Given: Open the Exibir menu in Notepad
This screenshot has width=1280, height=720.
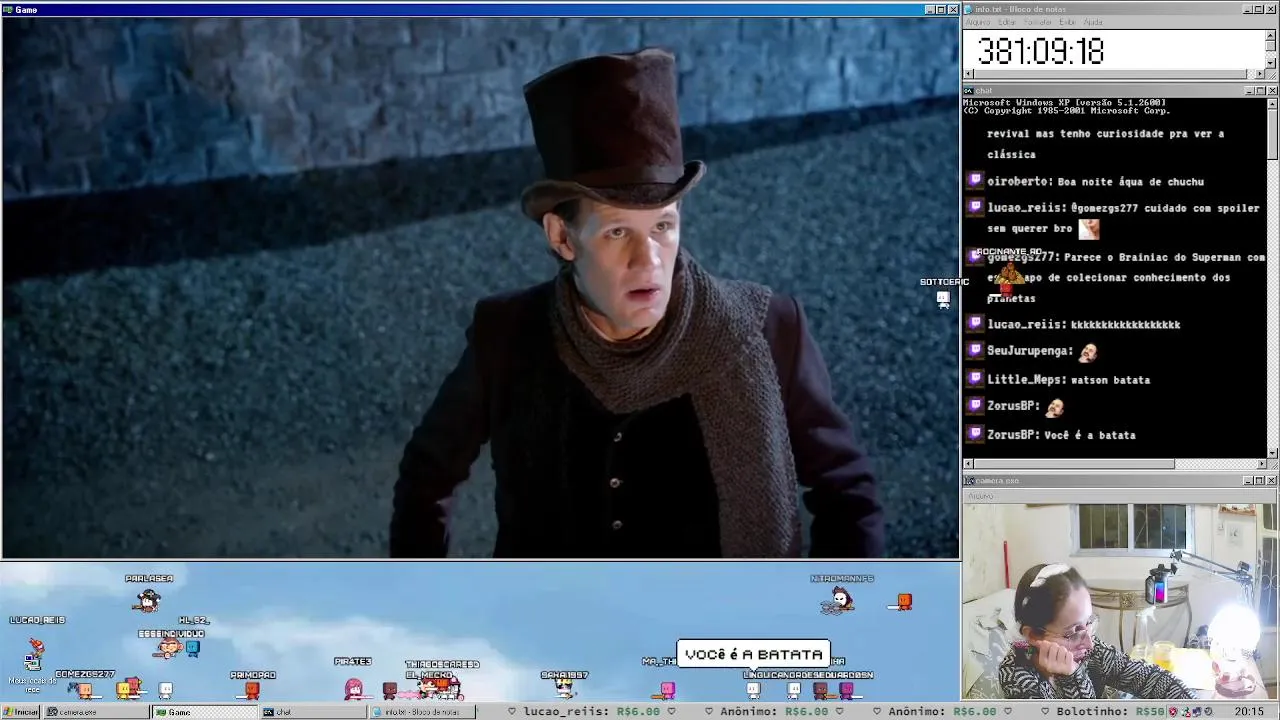Looking at the screenshot, I should tap(1067, 22).
